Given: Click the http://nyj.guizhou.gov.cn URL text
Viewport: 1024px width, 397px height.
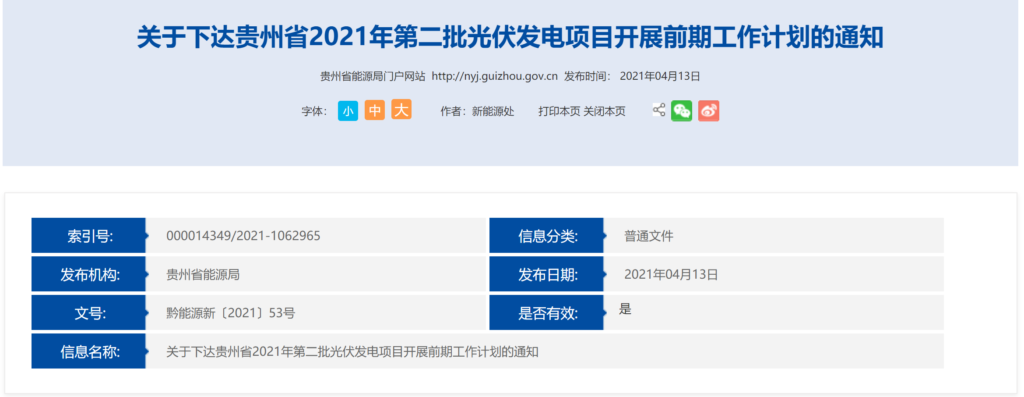Looking at the screenshot, I should pos(495,76).
